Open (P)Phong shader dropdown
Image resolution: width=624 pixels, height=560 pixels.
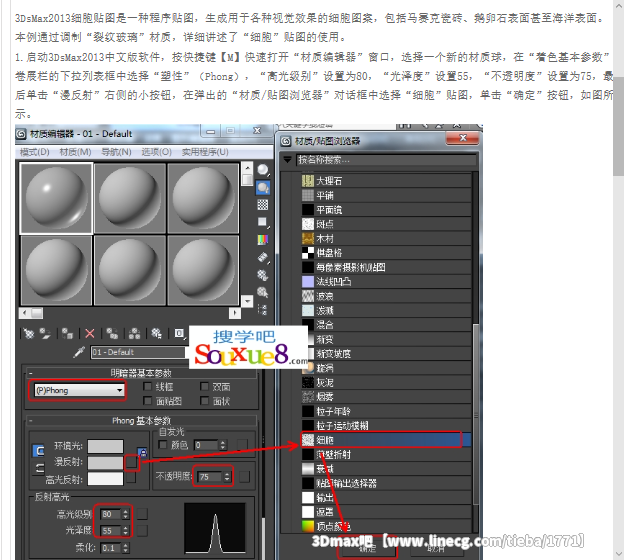[x=79, y=390]
